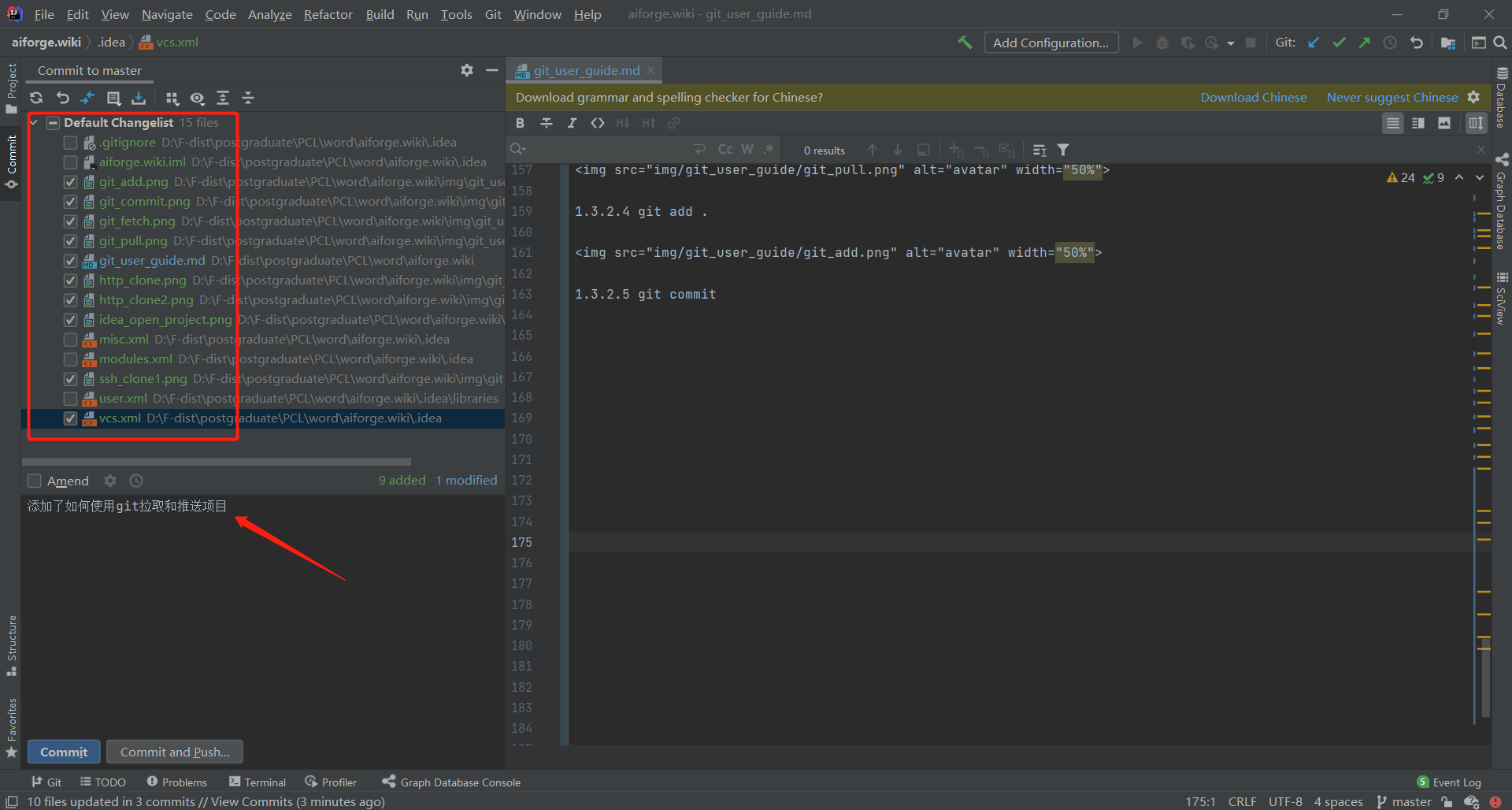Toggle the Amend checkbox

click(x=34, y=481)
